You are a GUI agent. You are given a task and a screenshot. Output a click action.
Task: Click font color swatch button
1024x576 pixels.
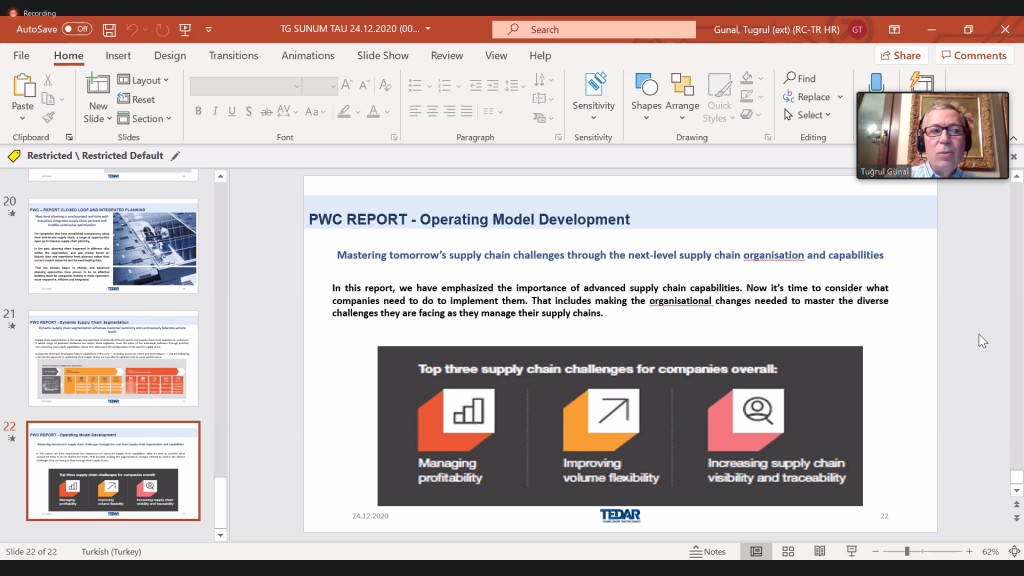click(x=373, y=112)
